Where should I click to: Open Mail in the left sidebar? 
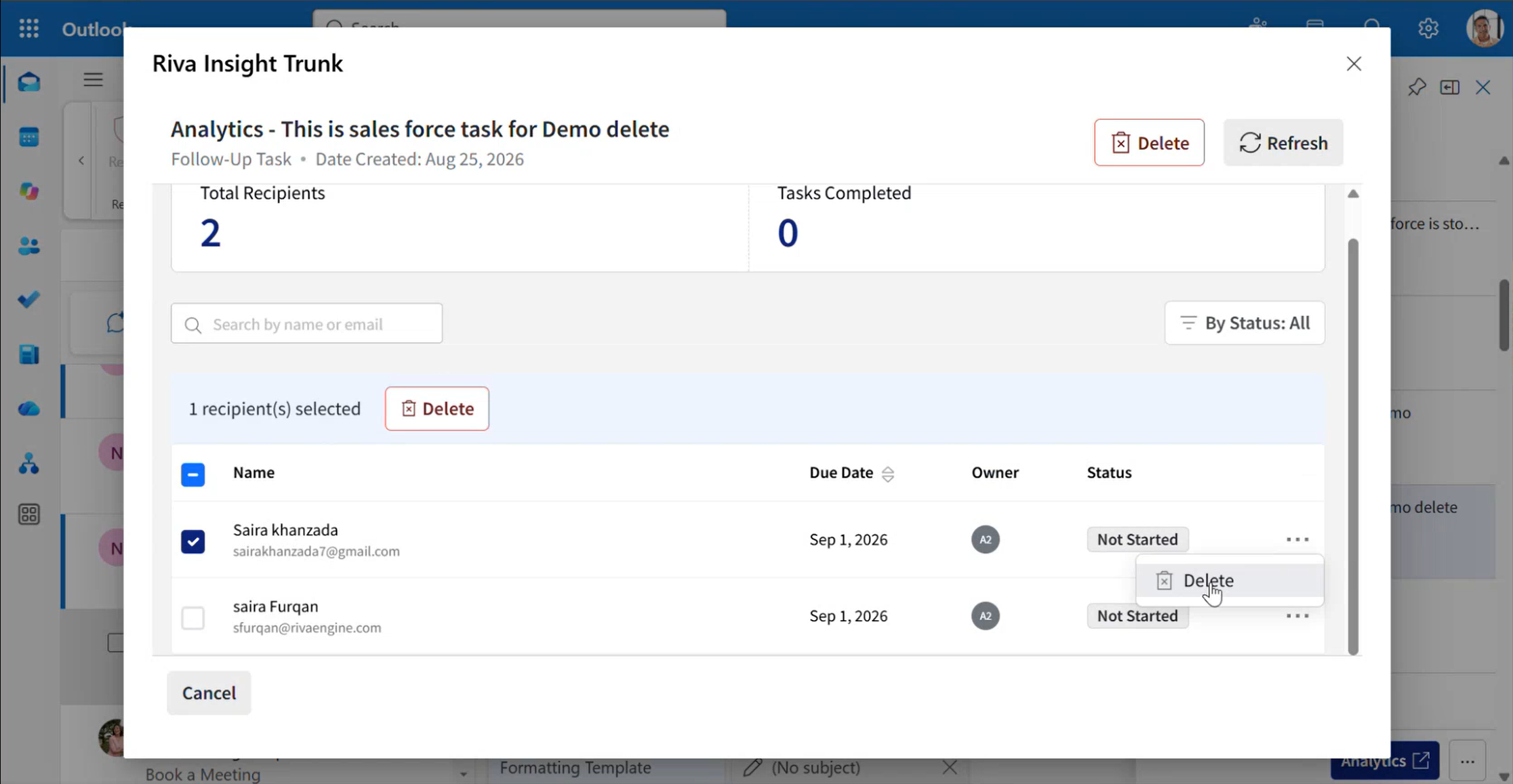[x=28, y=83]
